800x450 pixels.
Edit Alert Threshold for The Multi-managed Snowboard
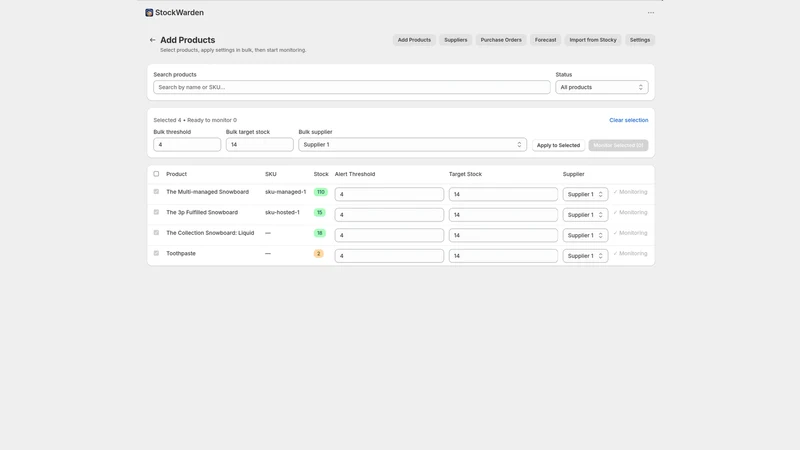(389, 194)
